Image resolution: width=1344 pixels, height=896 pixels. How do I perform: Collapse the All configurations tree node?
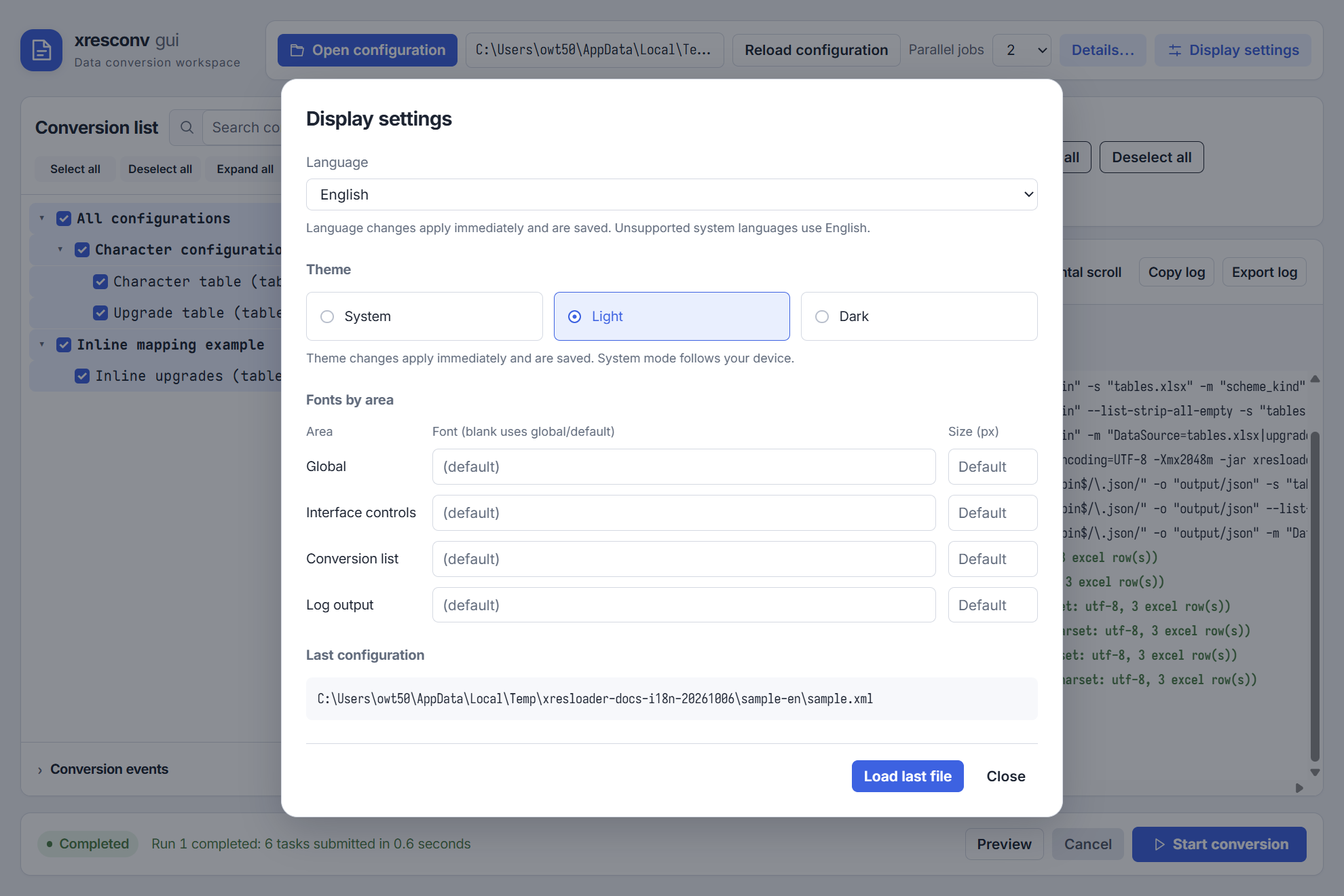click(x=42, y=219)
